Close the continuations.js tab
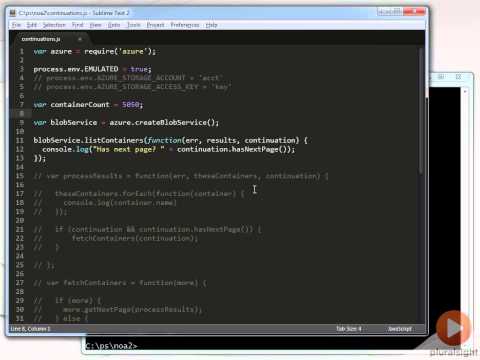The height and width of the screenshot is (360, 480). click(x=80, y=39)
